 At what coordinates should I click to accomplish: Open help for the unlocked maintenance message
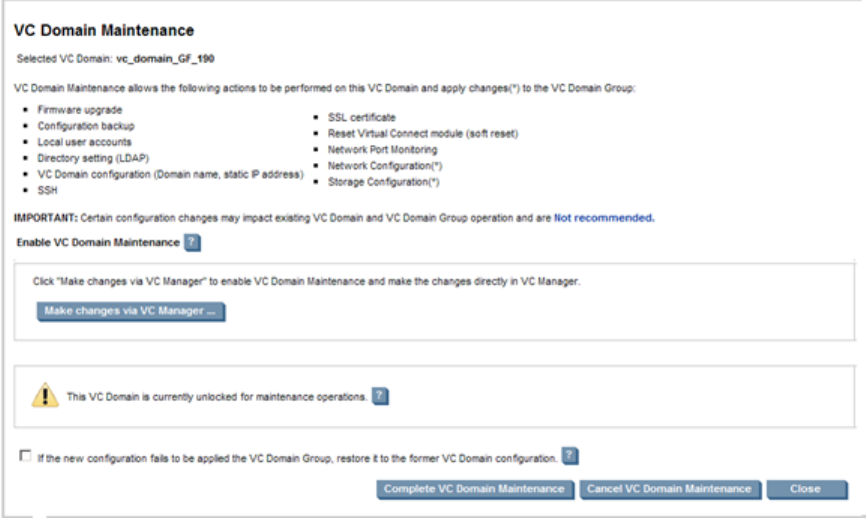coord(380,396)
